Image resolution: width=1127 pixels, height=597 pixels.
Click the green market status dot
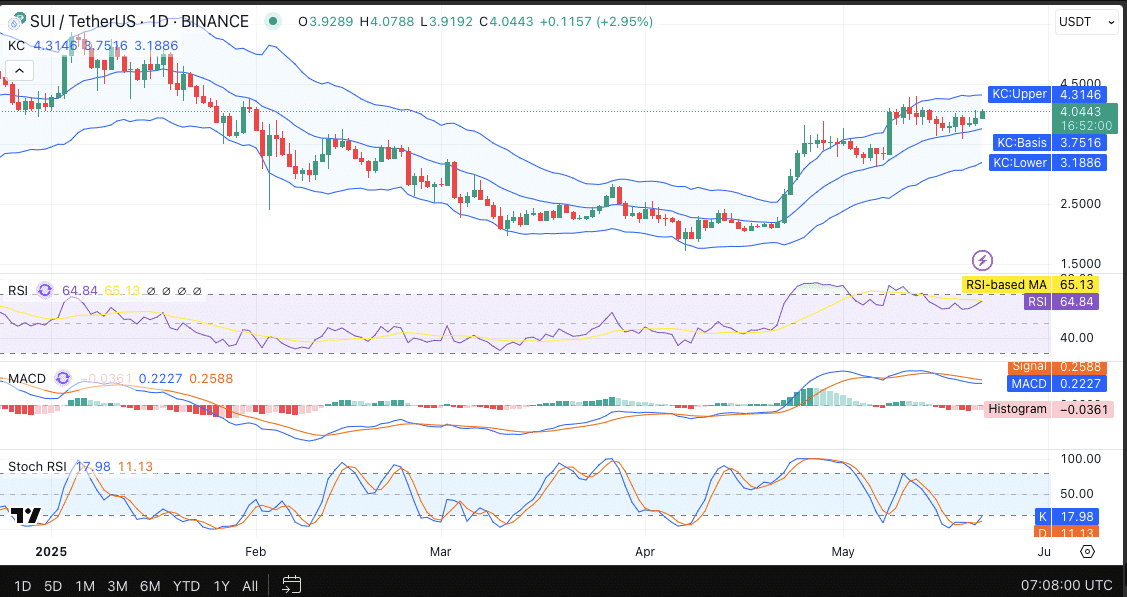(x=273, y=22)
